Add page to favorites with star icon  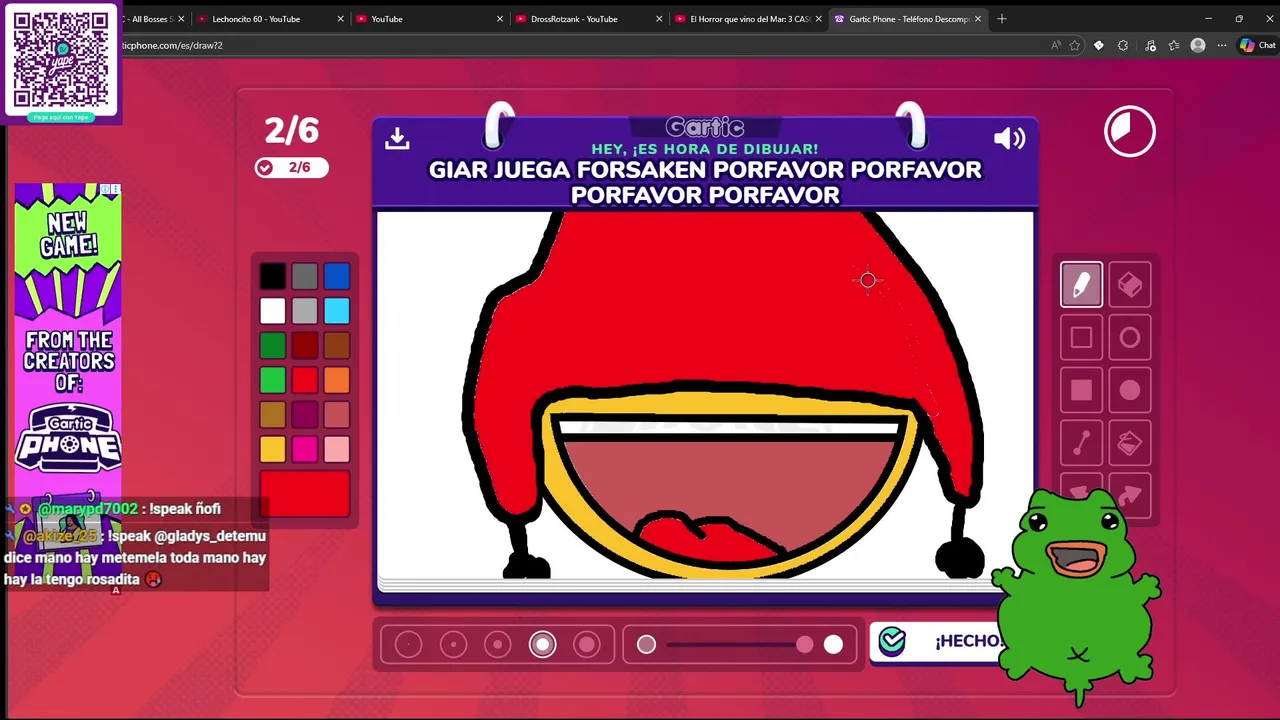(1075, 45)
